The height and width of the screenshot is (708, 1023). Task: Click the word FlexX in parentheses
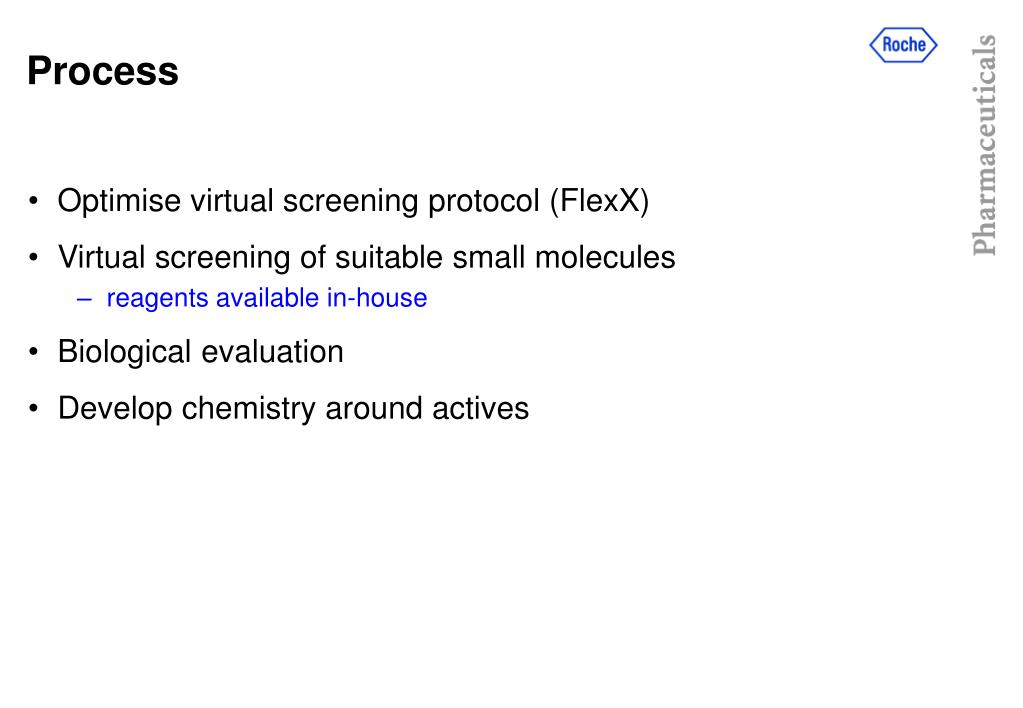600,201
